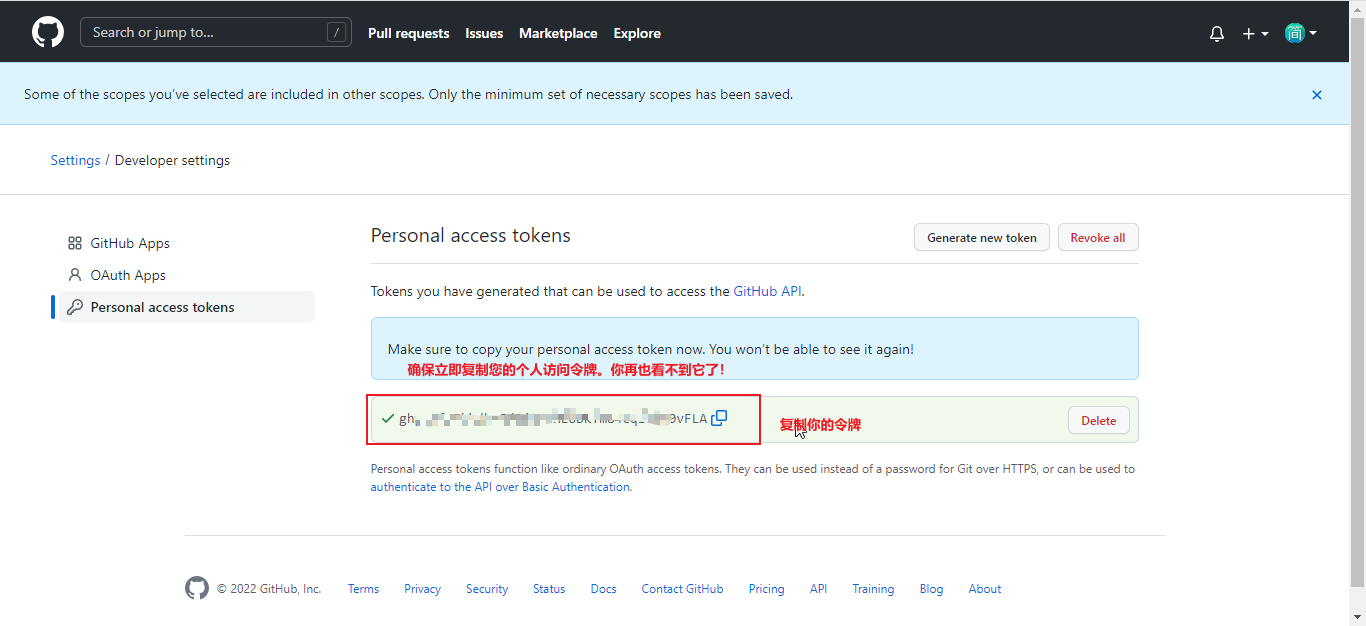Image resolution: width=1366 pixels, height=626 pixels.
Task: Open About footer link
Action: [984, 589]
